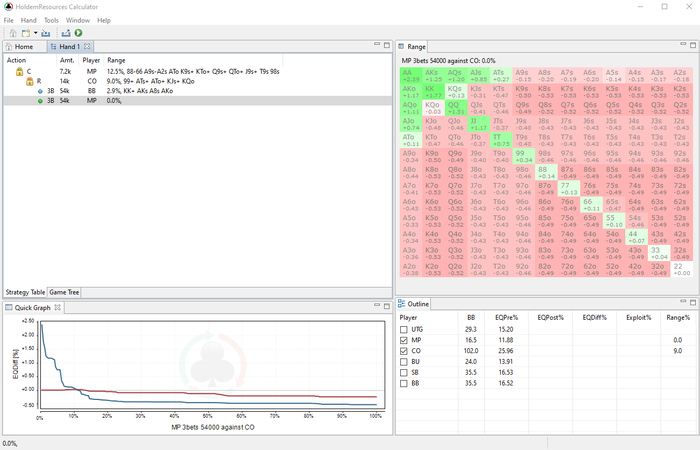Image resolution: width=700 pixels, height=450 pixels.
Task: Select the 99 cell in range grid
Action: [x=524, y=156]
